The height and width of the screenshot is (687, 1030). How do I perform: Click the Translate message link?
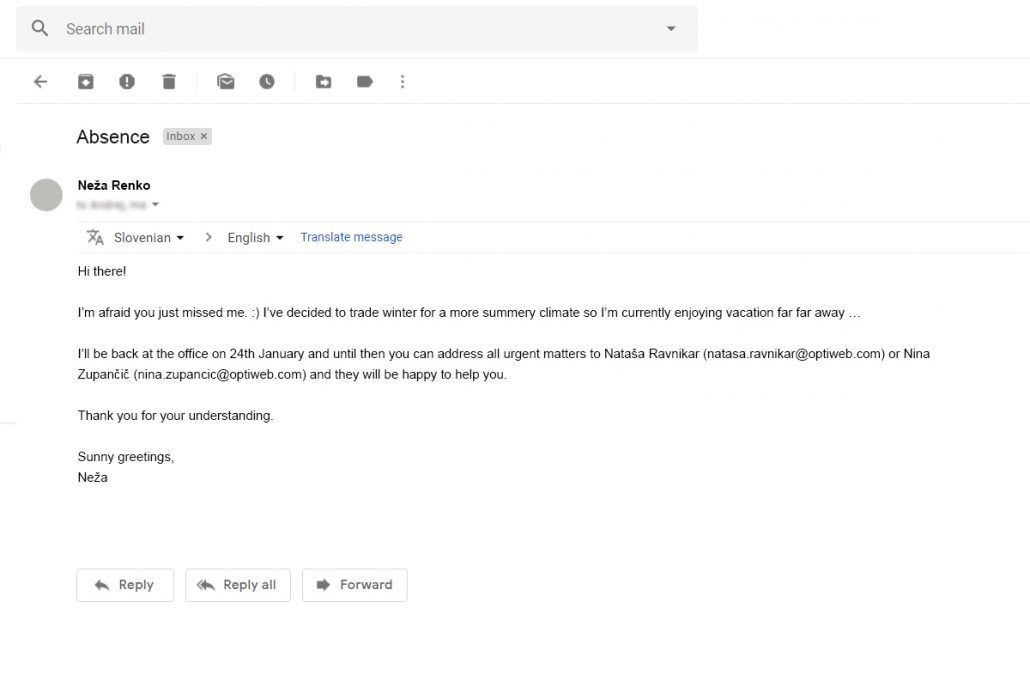(x=351, y=237)
